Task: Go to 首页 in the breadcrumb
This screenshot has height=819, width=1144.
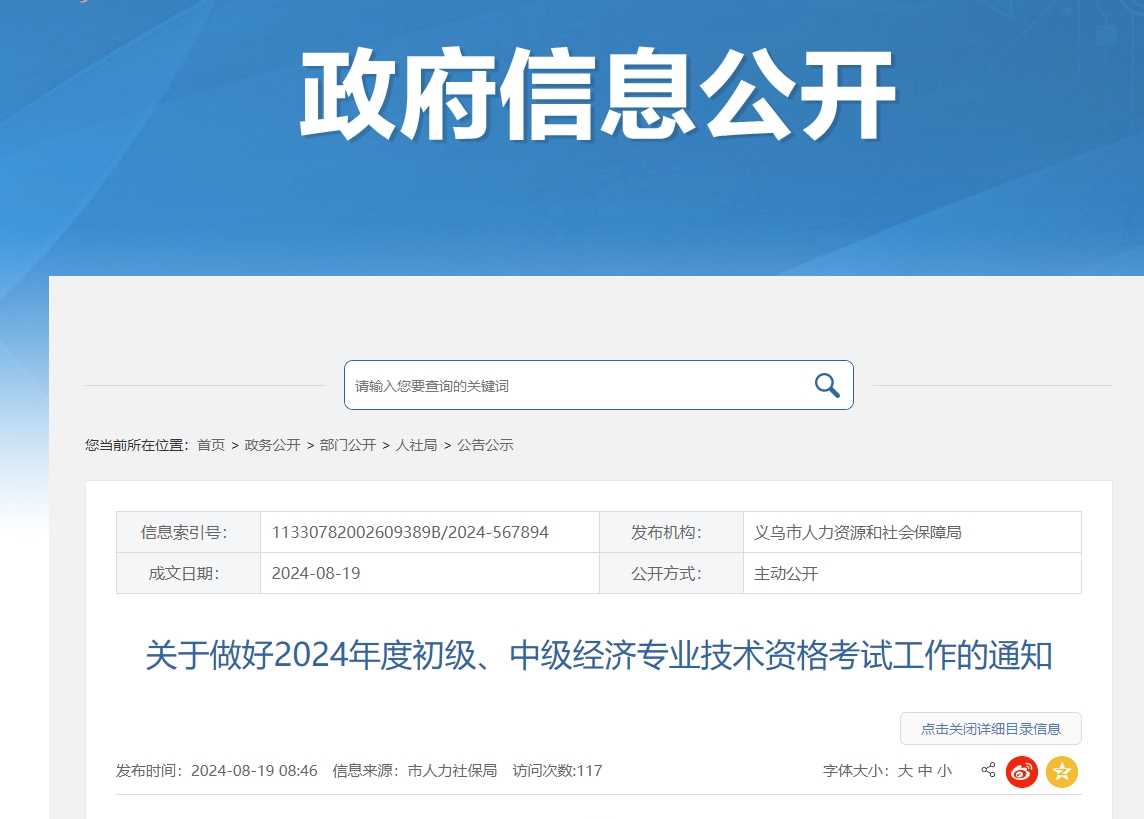Action: pos(211,445)
